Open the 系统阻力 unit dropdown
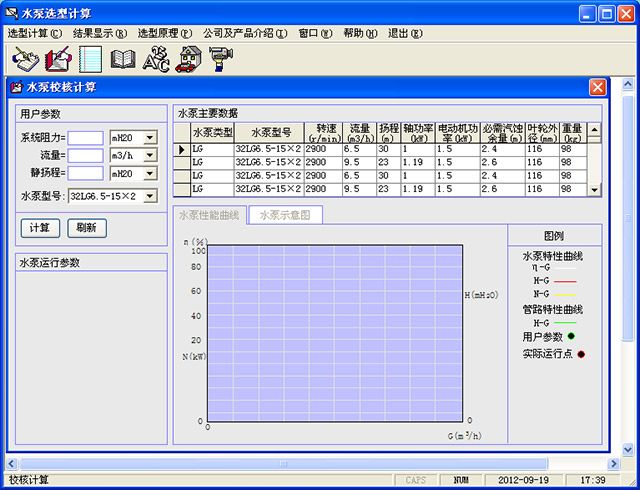The width and height of the screenshot is (640, 490). tap(150, 138)
